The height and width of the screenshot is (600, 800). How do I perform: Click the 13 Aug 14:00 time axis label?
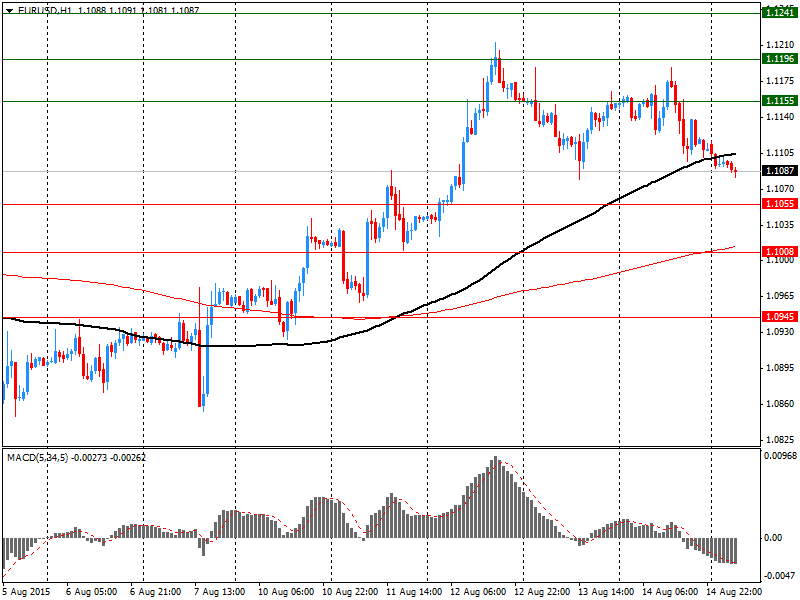607,592
